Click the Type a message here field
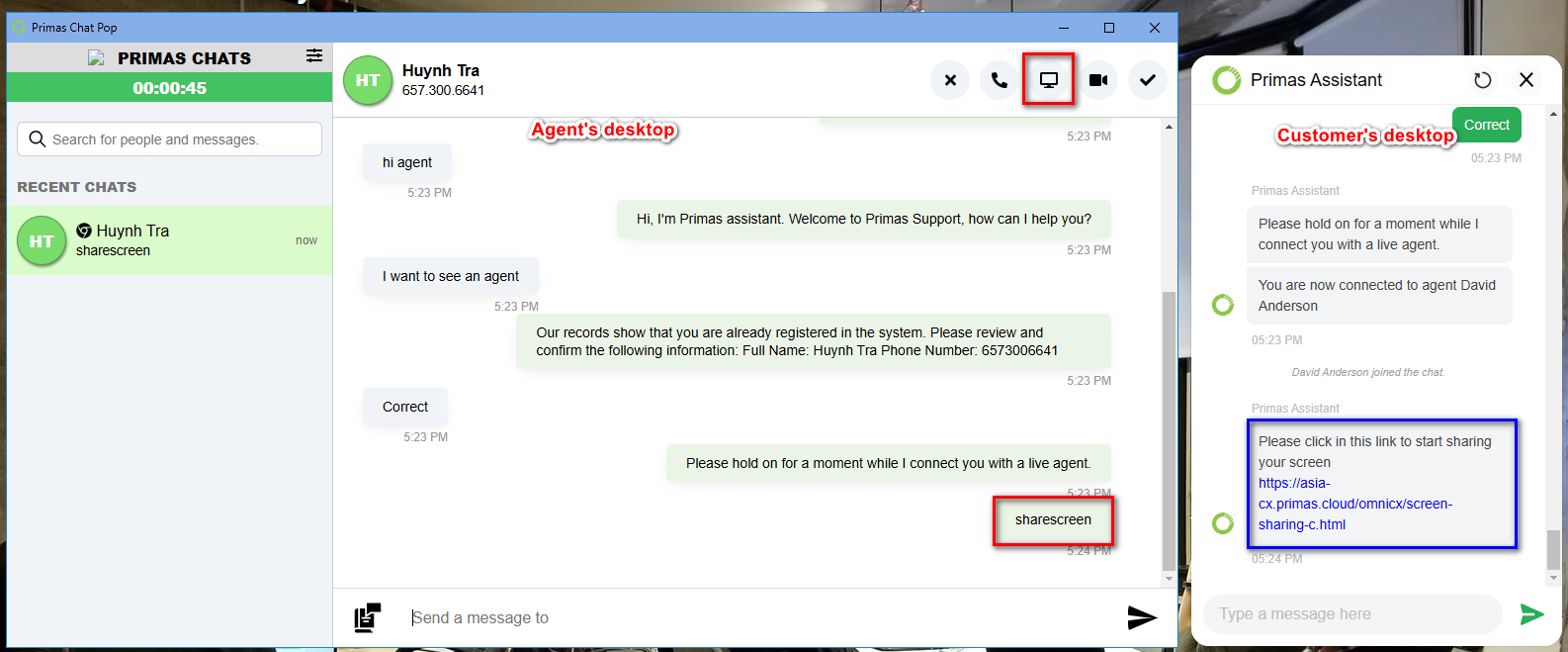The width and height of the screenshot is (1568, 652). point(1350,614)
